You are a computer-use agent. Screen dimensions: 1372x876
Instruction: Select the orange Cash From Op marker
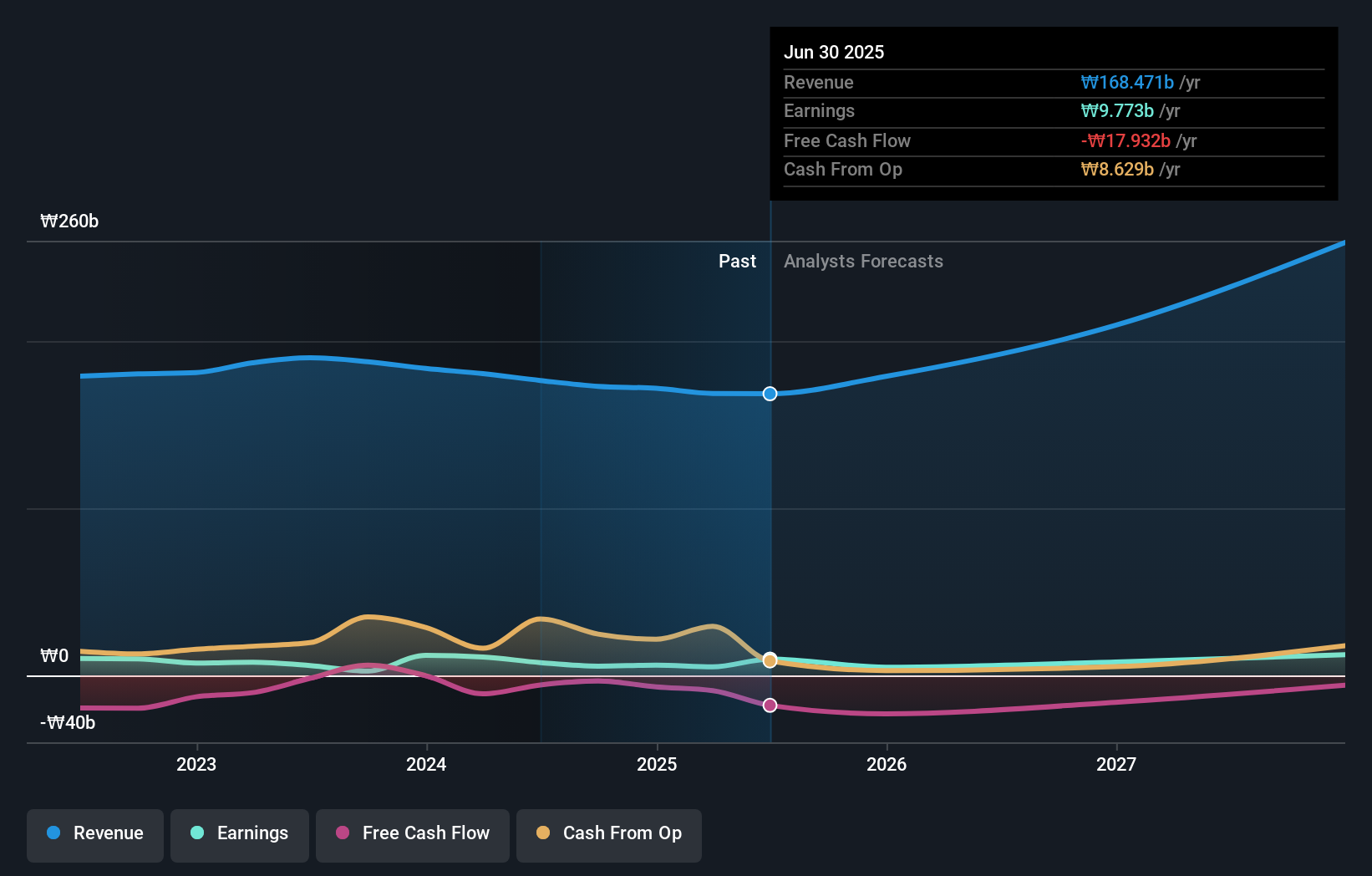pyautogui.click(x=770, y=660)
